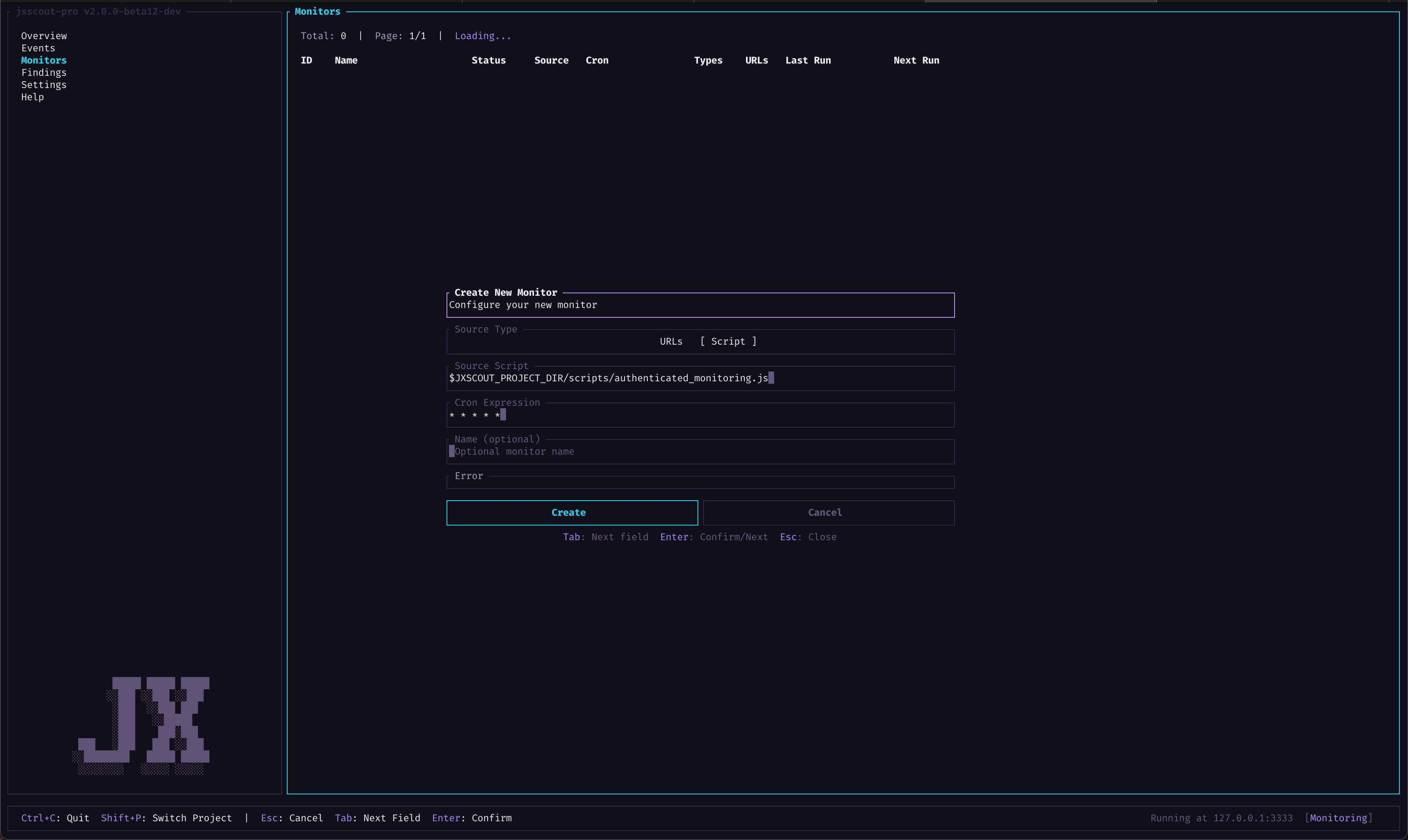Open Help in the sidebar

pyautogui.click(x=32, y=97)
